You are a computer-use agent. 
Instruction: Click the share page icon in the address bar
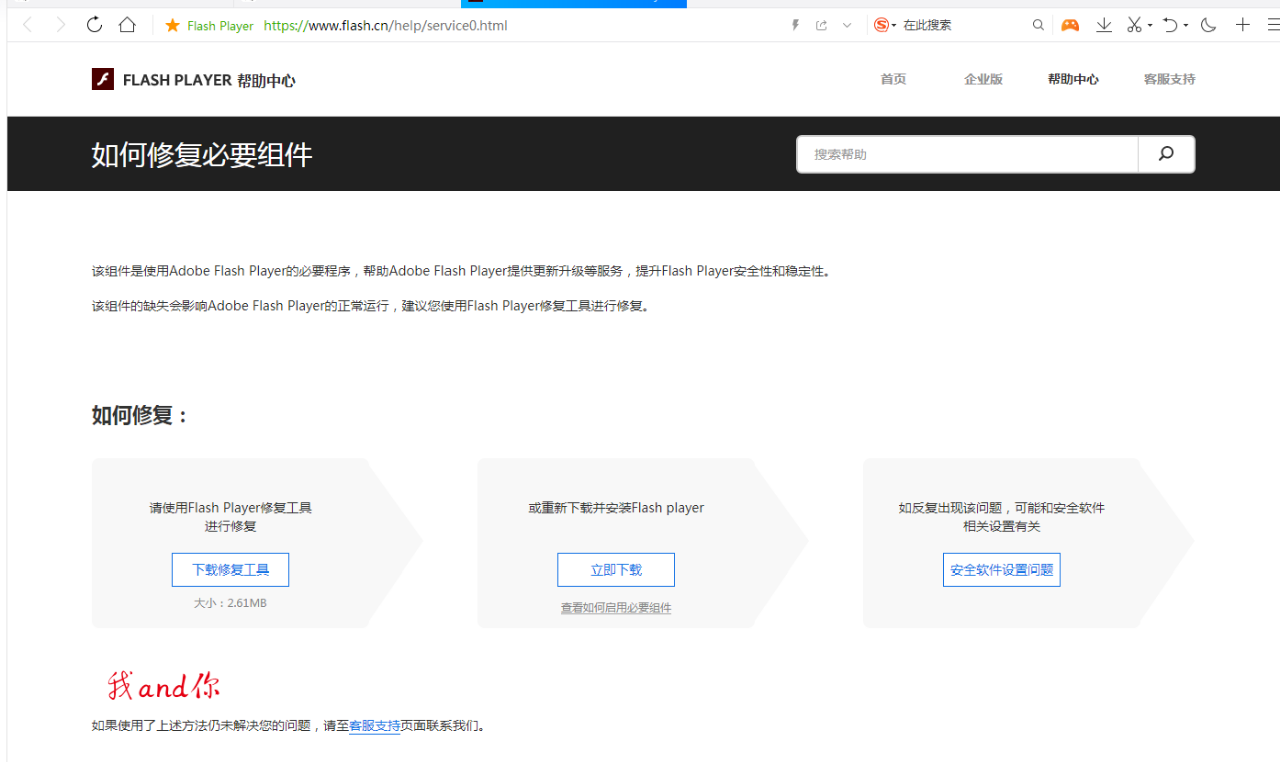click(x=822, y=25)
